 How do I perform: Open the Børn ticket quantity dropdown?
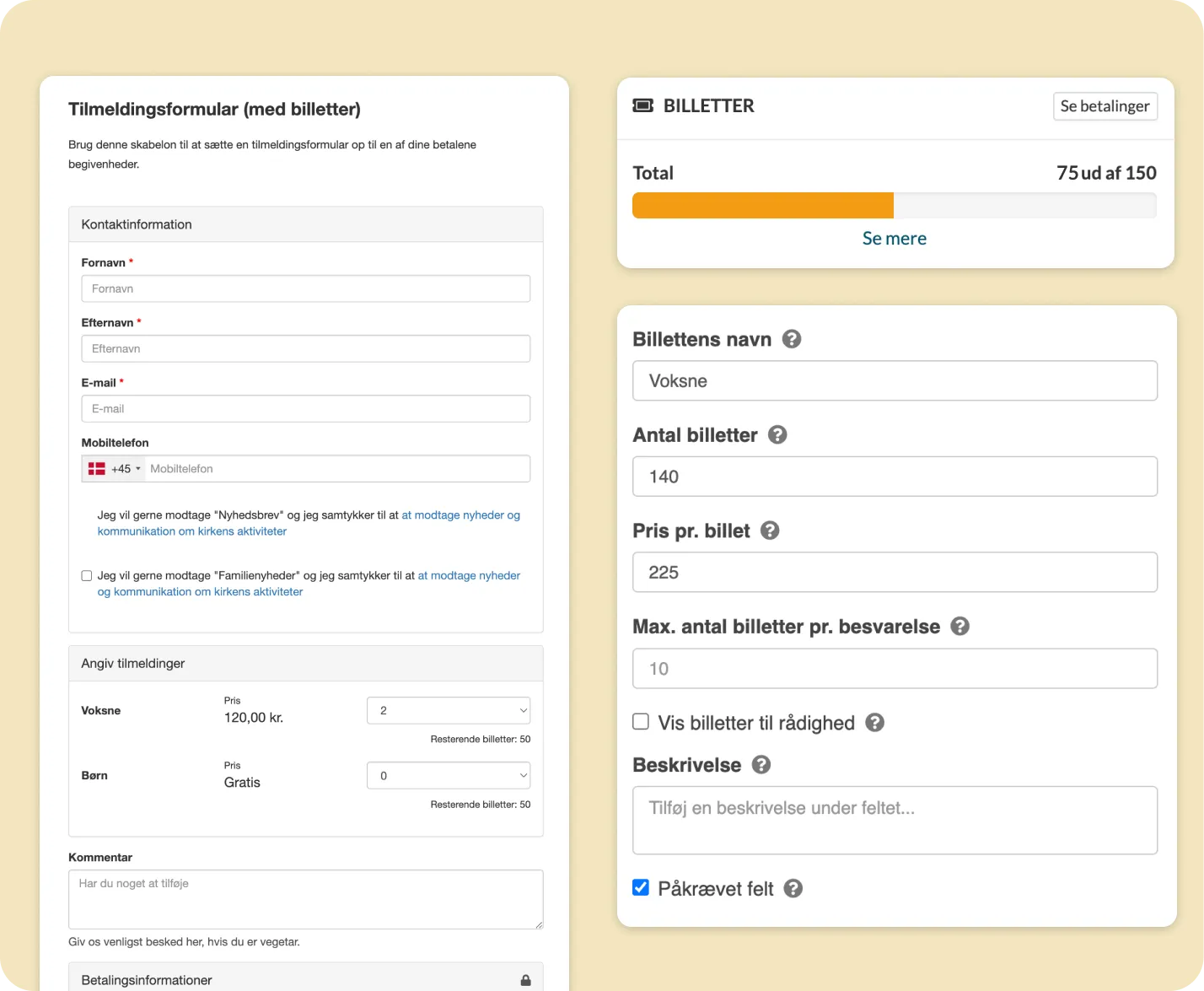449,775
